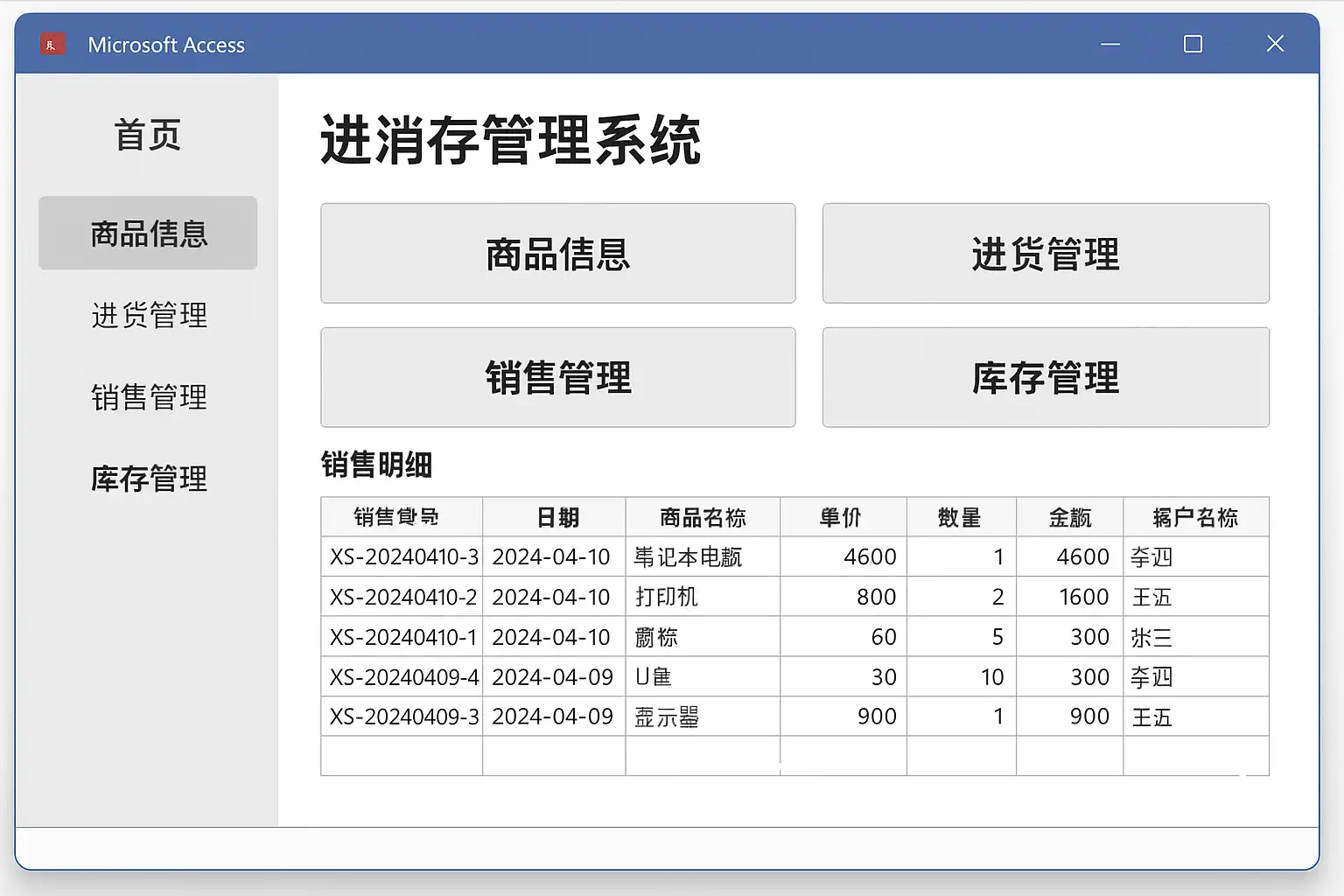Minimize the Access window
The image size is (1344, 896).
point(1110,44)
